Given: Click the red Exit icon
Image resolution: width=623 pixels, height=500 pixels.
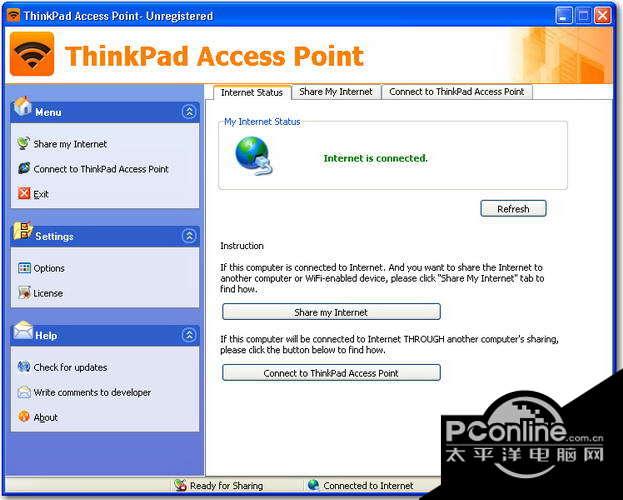Looking at the screenshot, I should 24,193.
